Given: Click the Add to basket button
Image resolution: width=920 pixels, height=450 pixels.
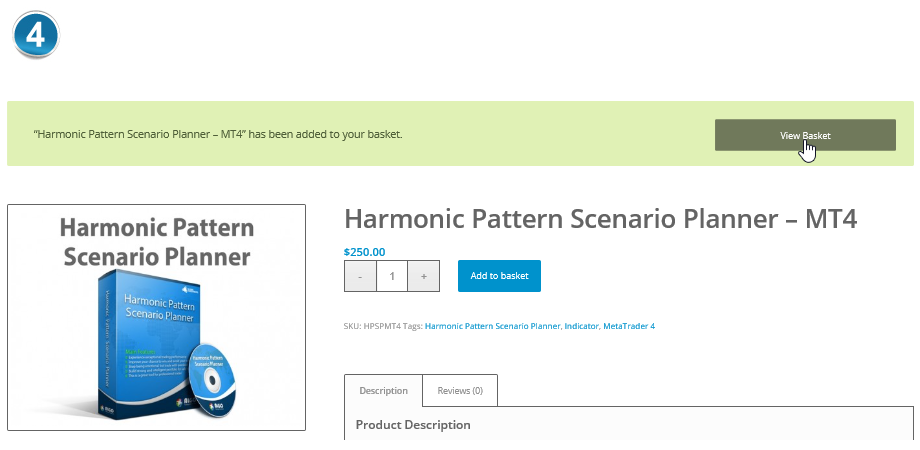Looking at the screenshot, I should point(499,276).
